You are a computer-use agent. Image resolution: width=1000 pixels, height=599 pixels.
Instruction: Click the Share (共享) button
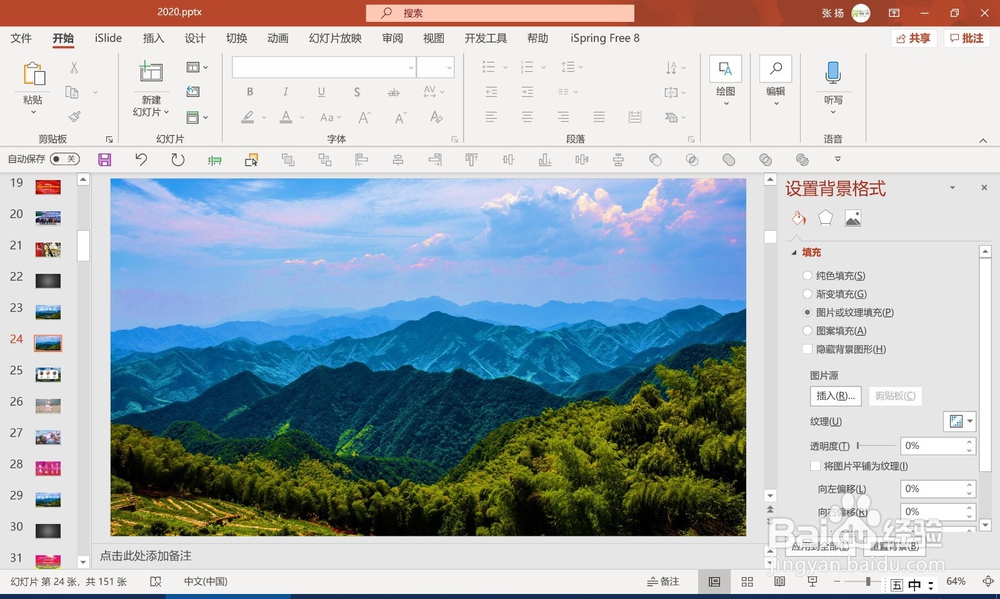click(x=913, y=38)
